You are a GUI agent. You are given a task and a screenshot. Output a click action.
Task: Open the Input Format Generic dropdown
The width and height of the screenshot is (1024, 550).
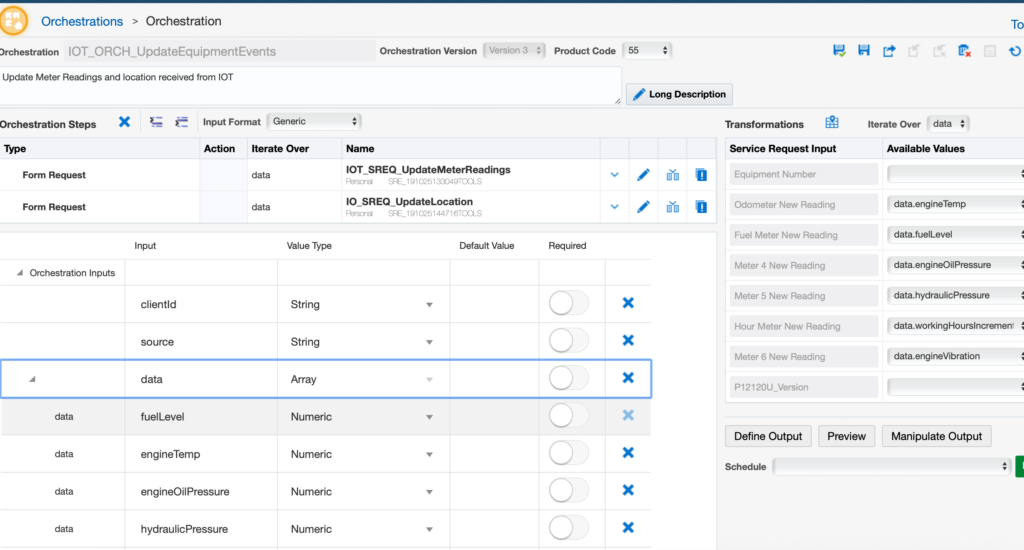[314, 121]
